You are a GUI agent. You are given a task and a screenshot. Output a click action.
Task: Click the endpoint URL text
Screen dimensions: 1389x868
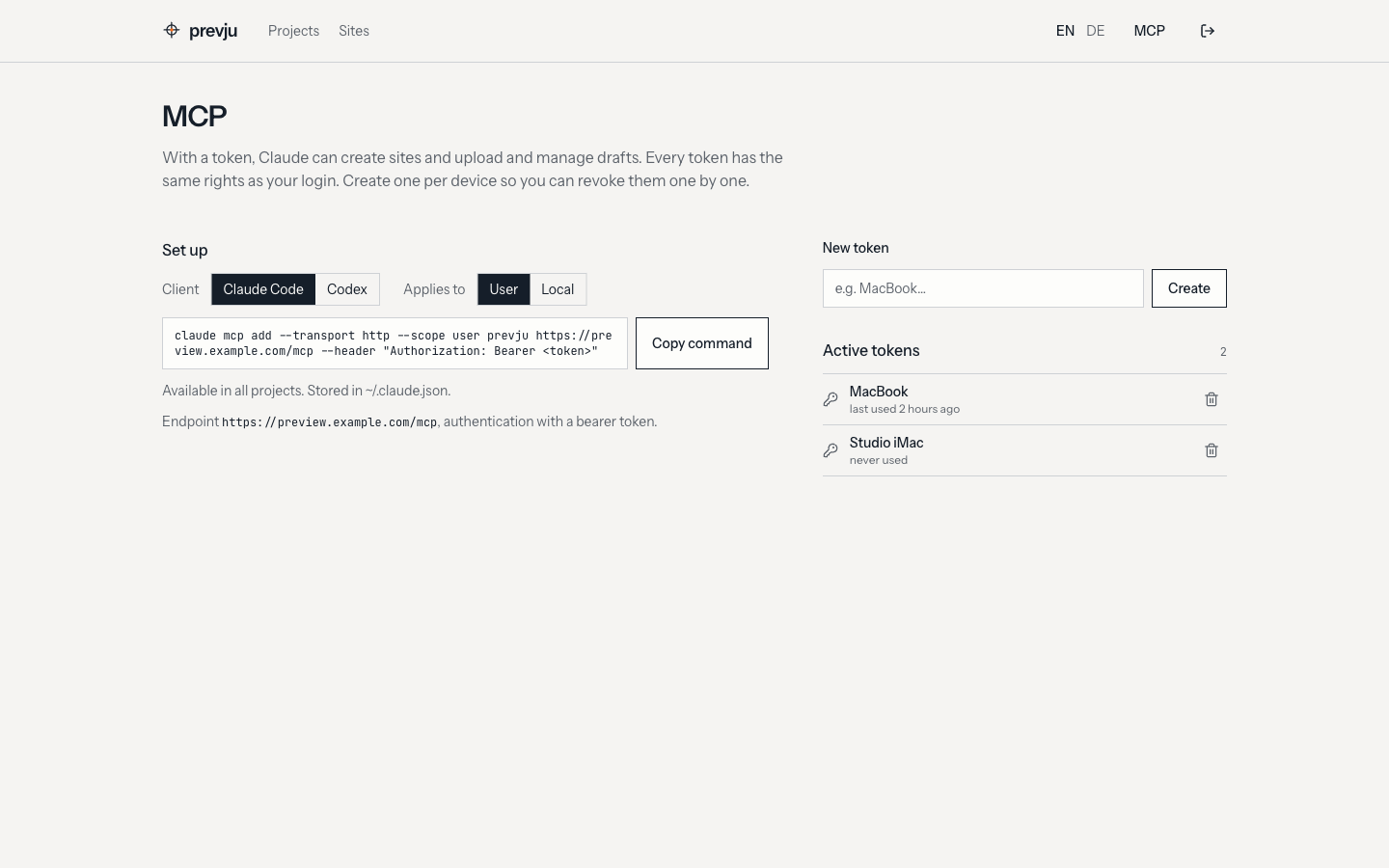330,422
